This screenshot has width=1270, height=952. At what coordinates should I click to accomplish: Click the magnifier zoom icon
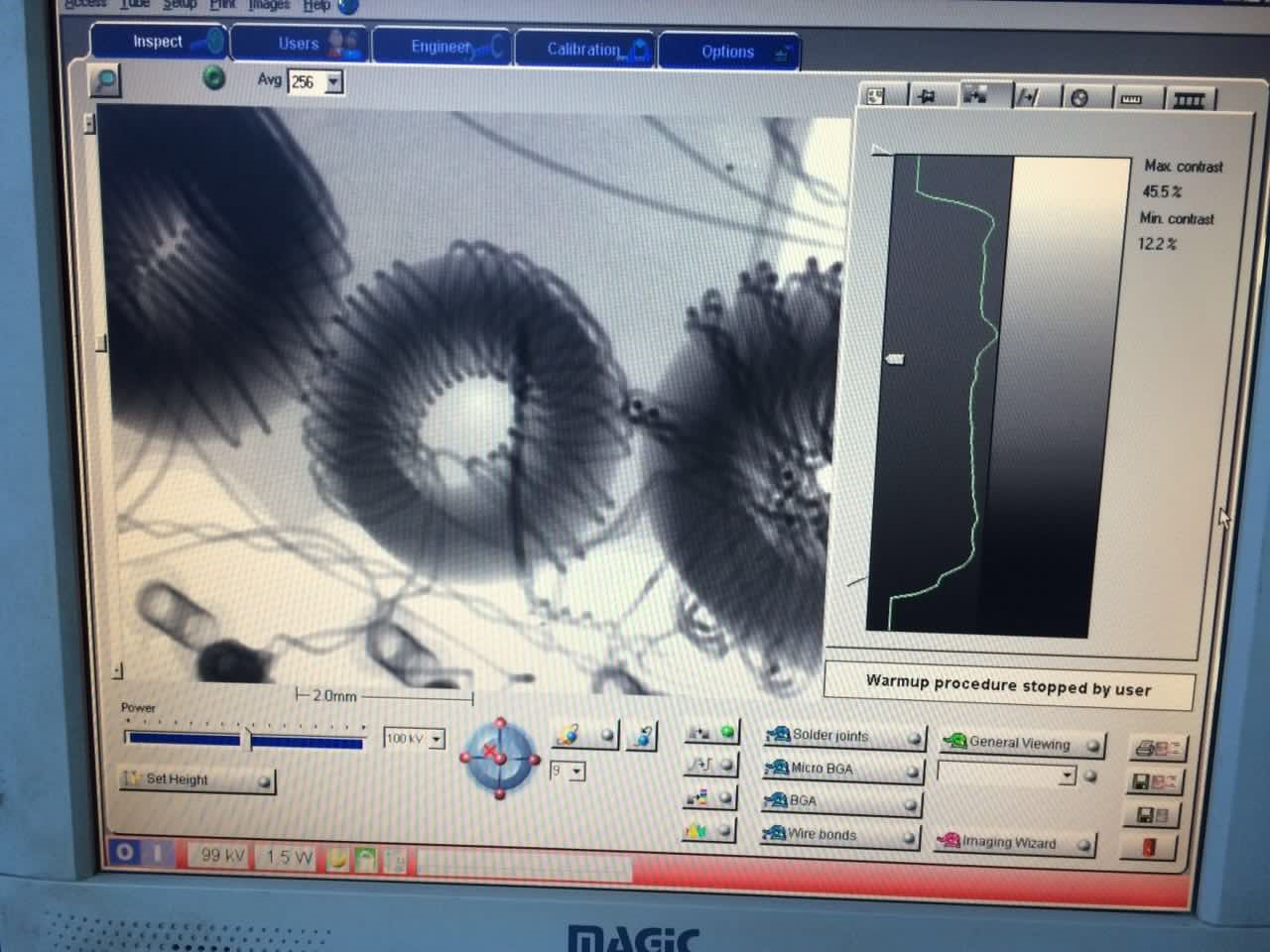pyautogui.click(x=104, y=79)
